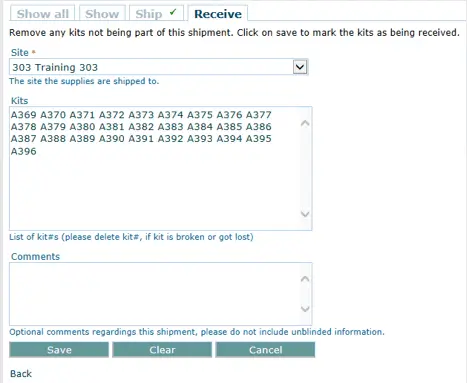Click the Comments field label
The image size is (467, 383).
click(x=35, y=257)
